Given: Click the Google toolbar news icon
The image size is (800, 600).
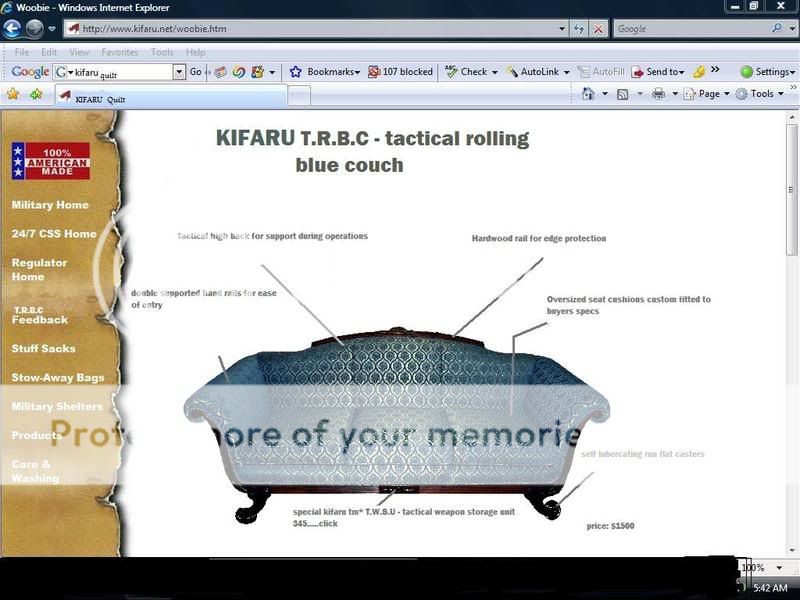Looking at the screenshot, I should pos(220,72).
